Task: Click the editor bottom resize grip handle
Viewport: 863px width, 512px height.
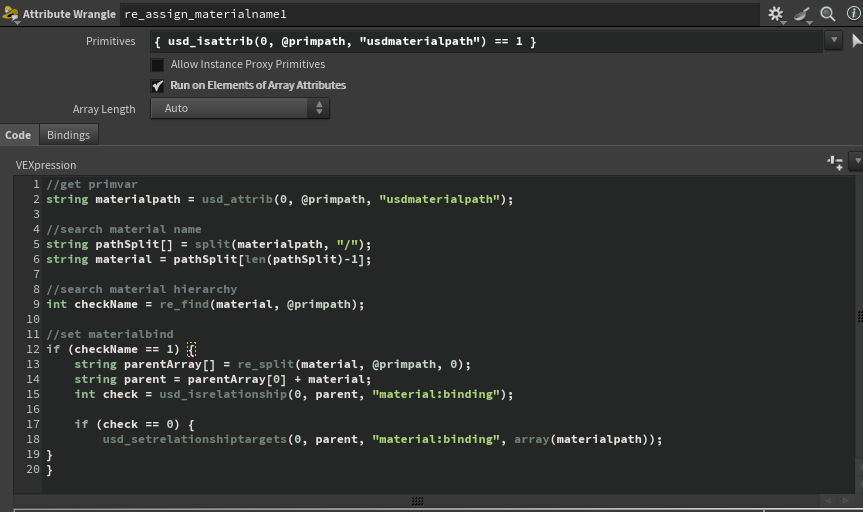Action: click(417, 500)
